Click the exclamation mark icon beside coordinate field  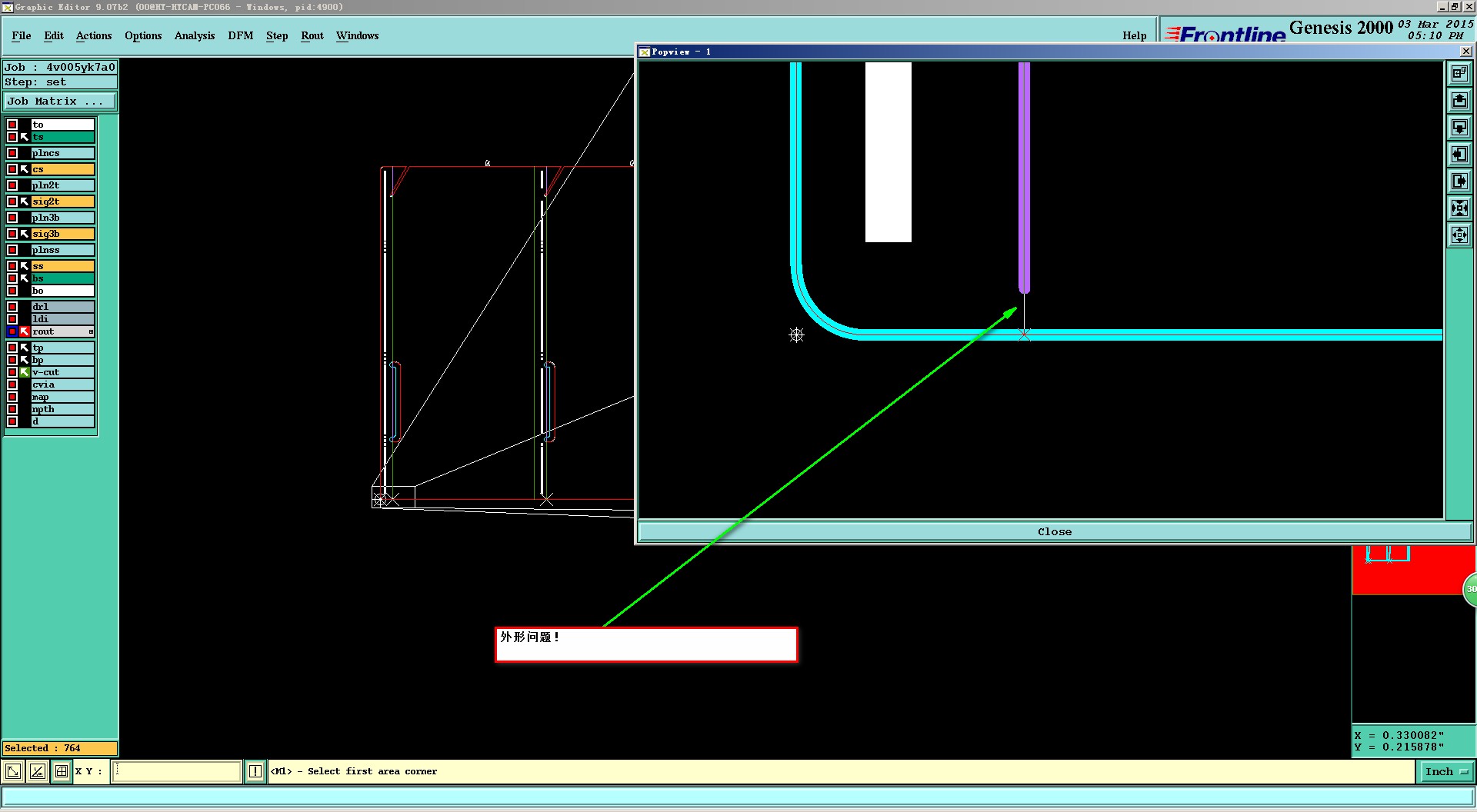click(255, 771)
